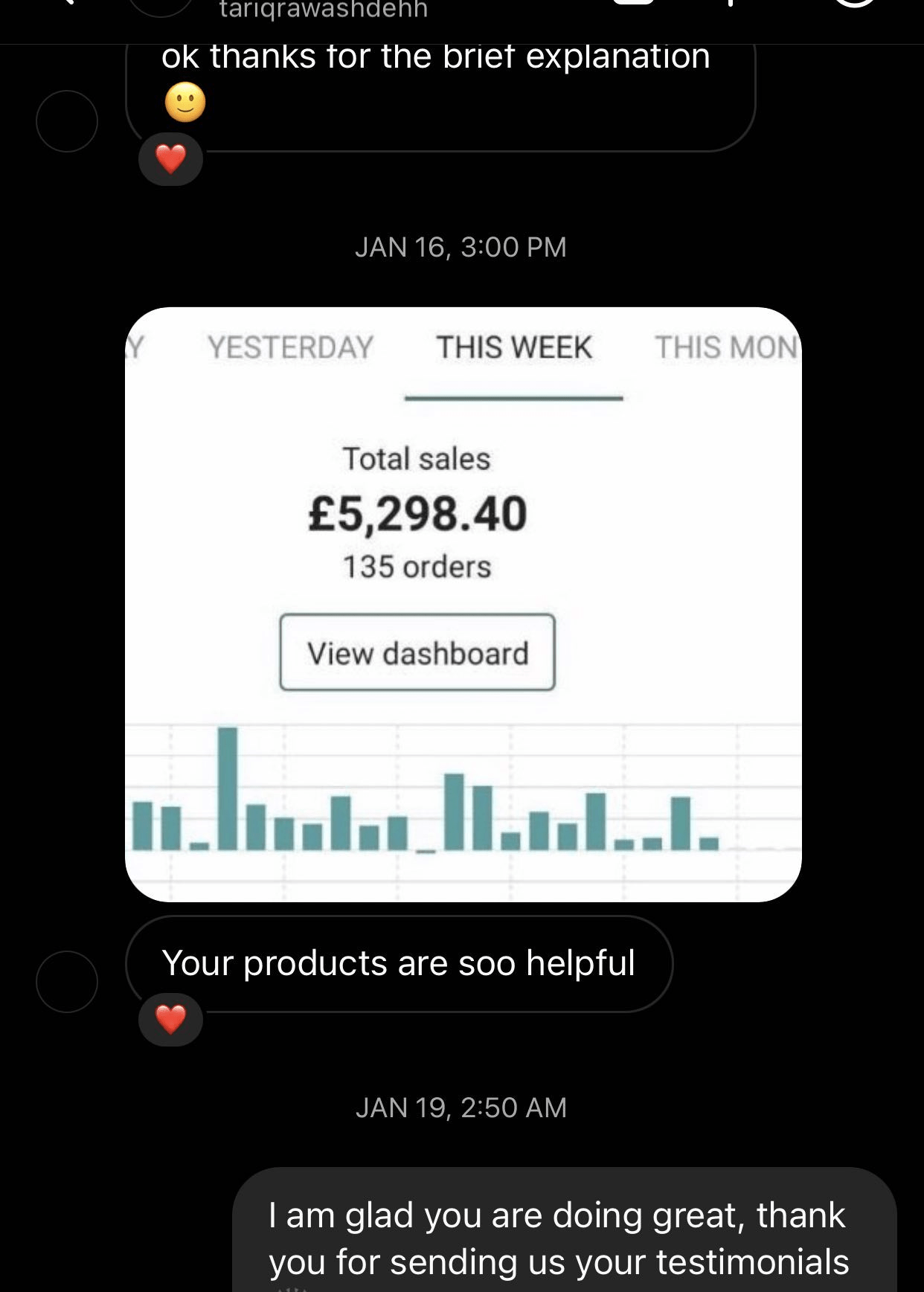This screenshot has width=924, height=1292.
Task: Tap the 'Total sales' label
Action: [x=417, y=458]
